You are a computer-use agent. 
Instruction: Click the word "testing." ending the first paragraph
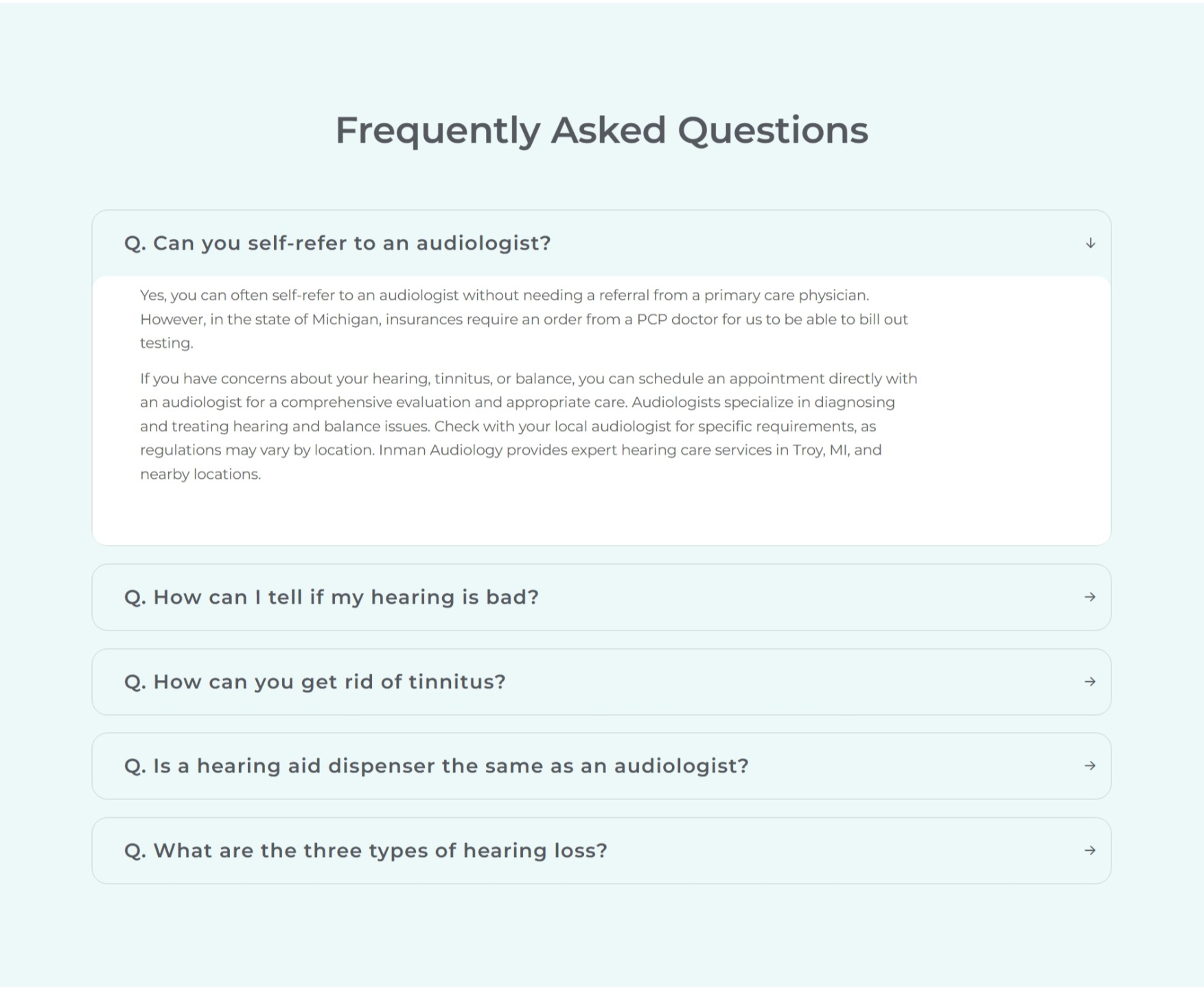coord(167,343)
